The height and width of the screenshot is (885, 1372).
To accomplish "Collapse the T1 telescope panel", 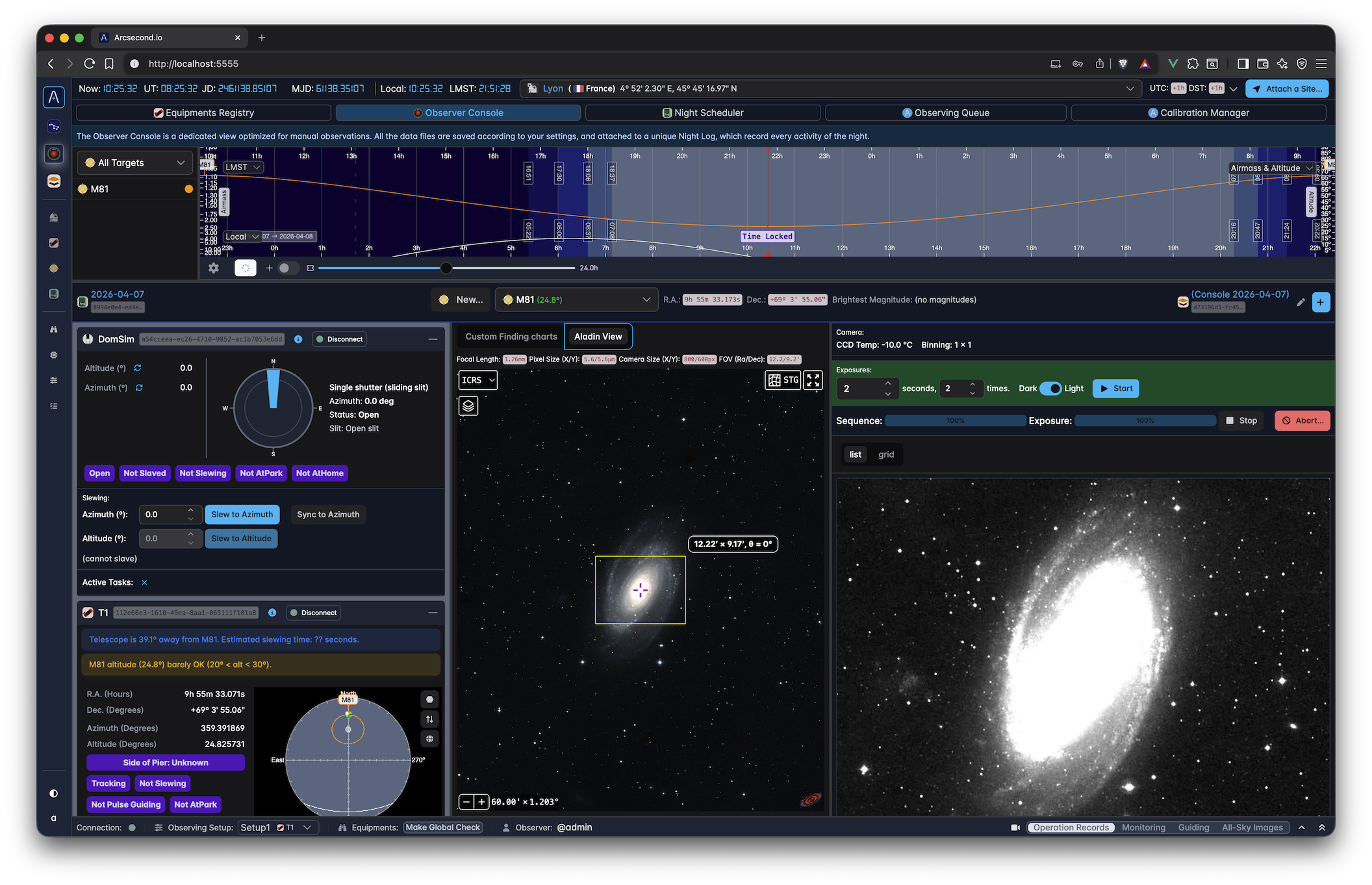I will pyautogui.click(x=433, y=613).
